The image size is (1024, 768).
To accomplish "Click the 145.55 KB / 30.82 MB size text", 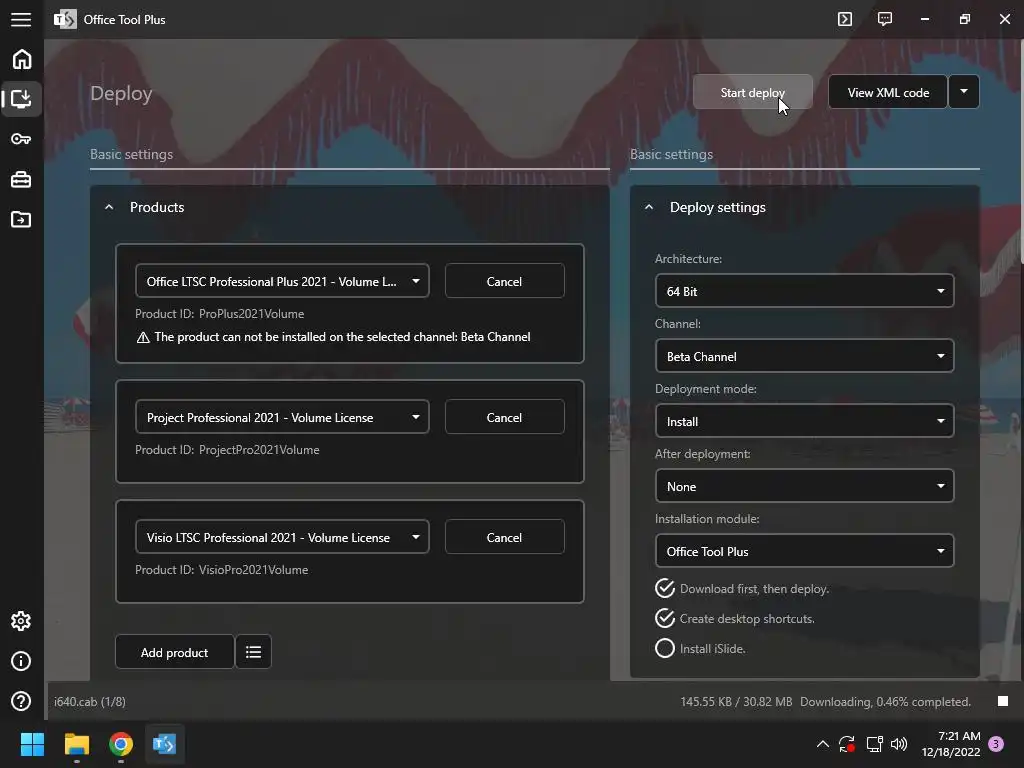I will click(736, 701).
